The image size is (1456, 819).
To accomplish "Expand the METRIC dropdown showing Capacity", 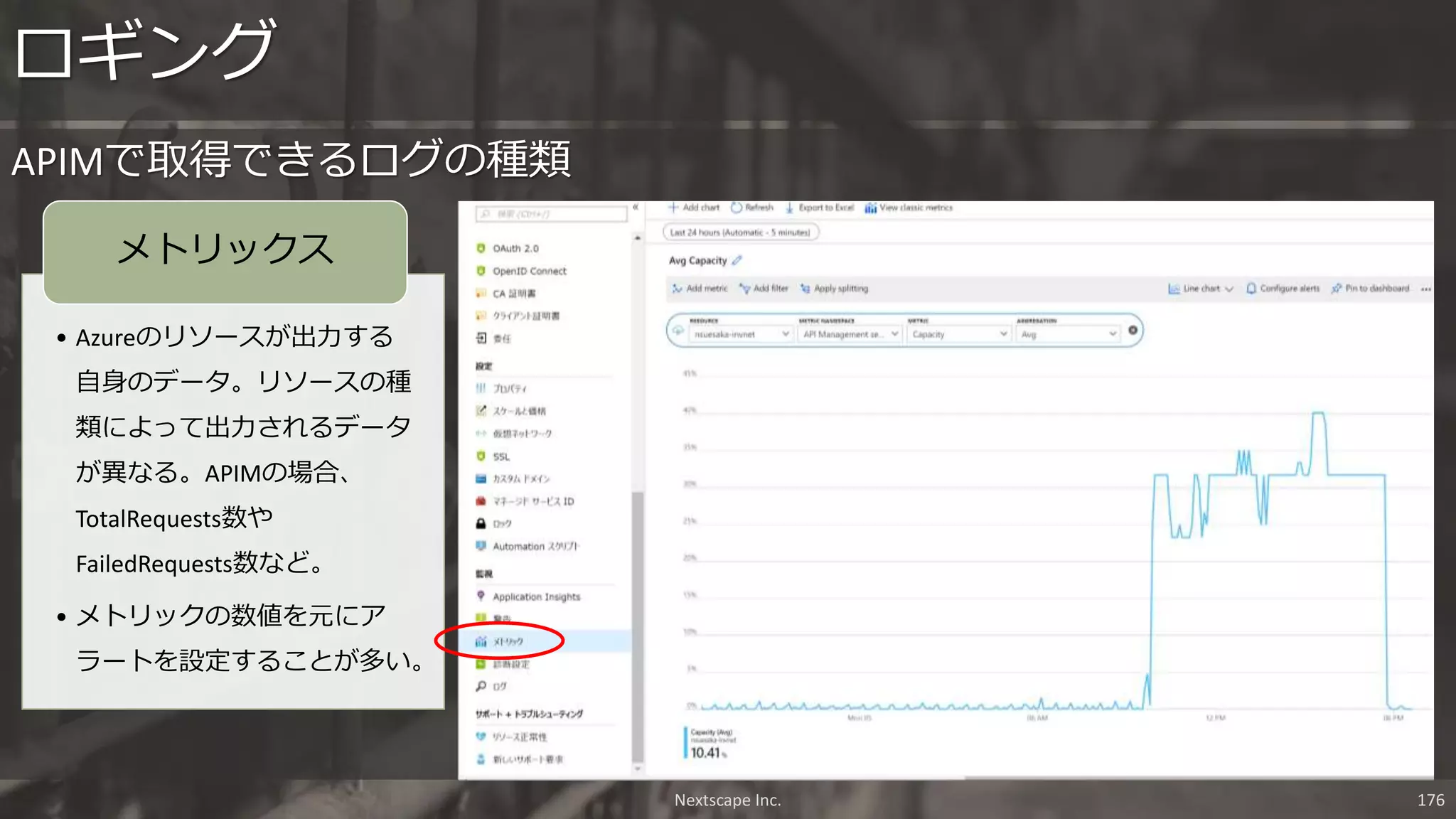I will (x=959, y=334).
